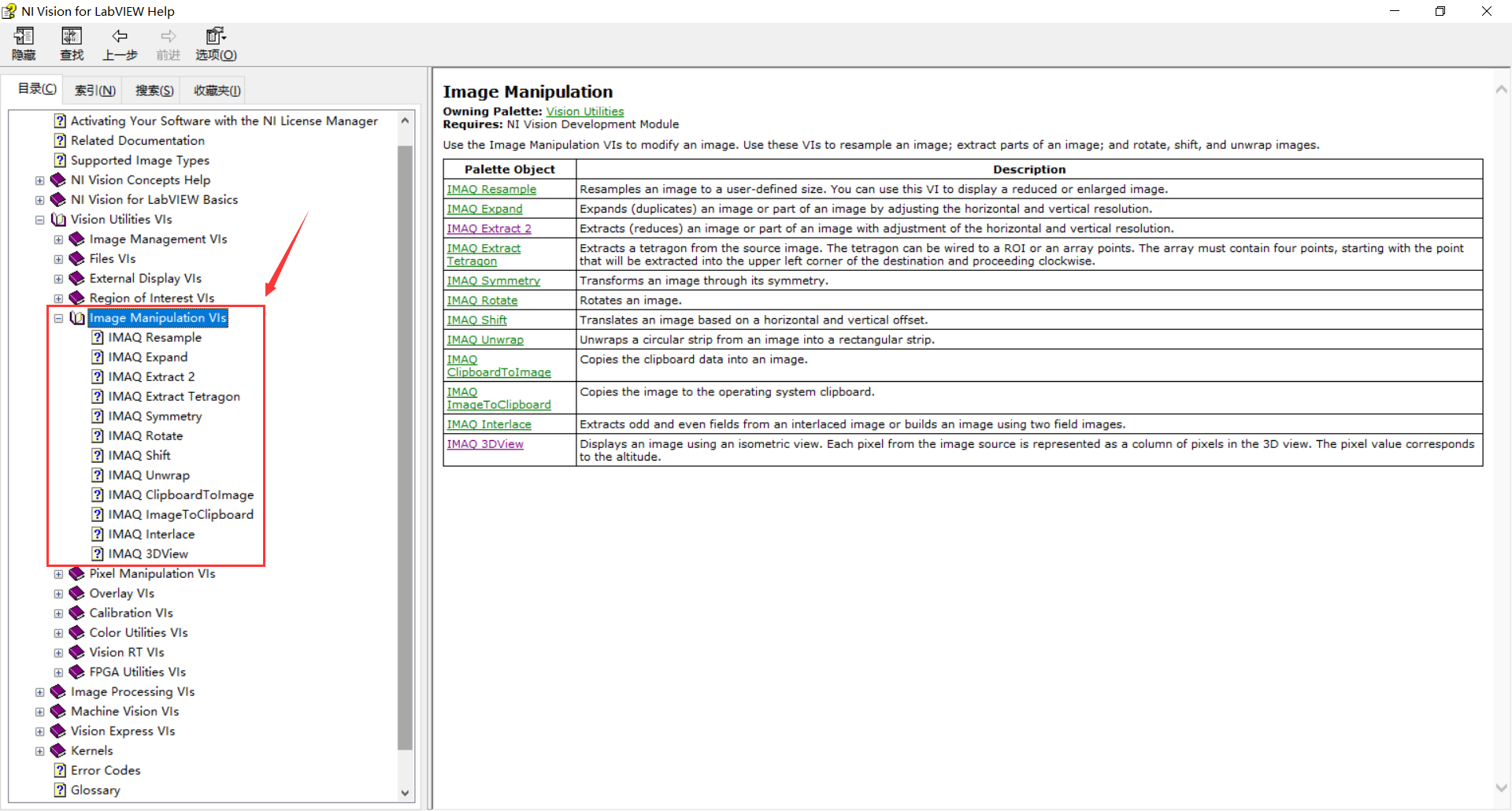Click the book icon beside Calibration VIs
Image resolution: width=1512 pixels, height=811 pixels.
(x=76, y=613)
